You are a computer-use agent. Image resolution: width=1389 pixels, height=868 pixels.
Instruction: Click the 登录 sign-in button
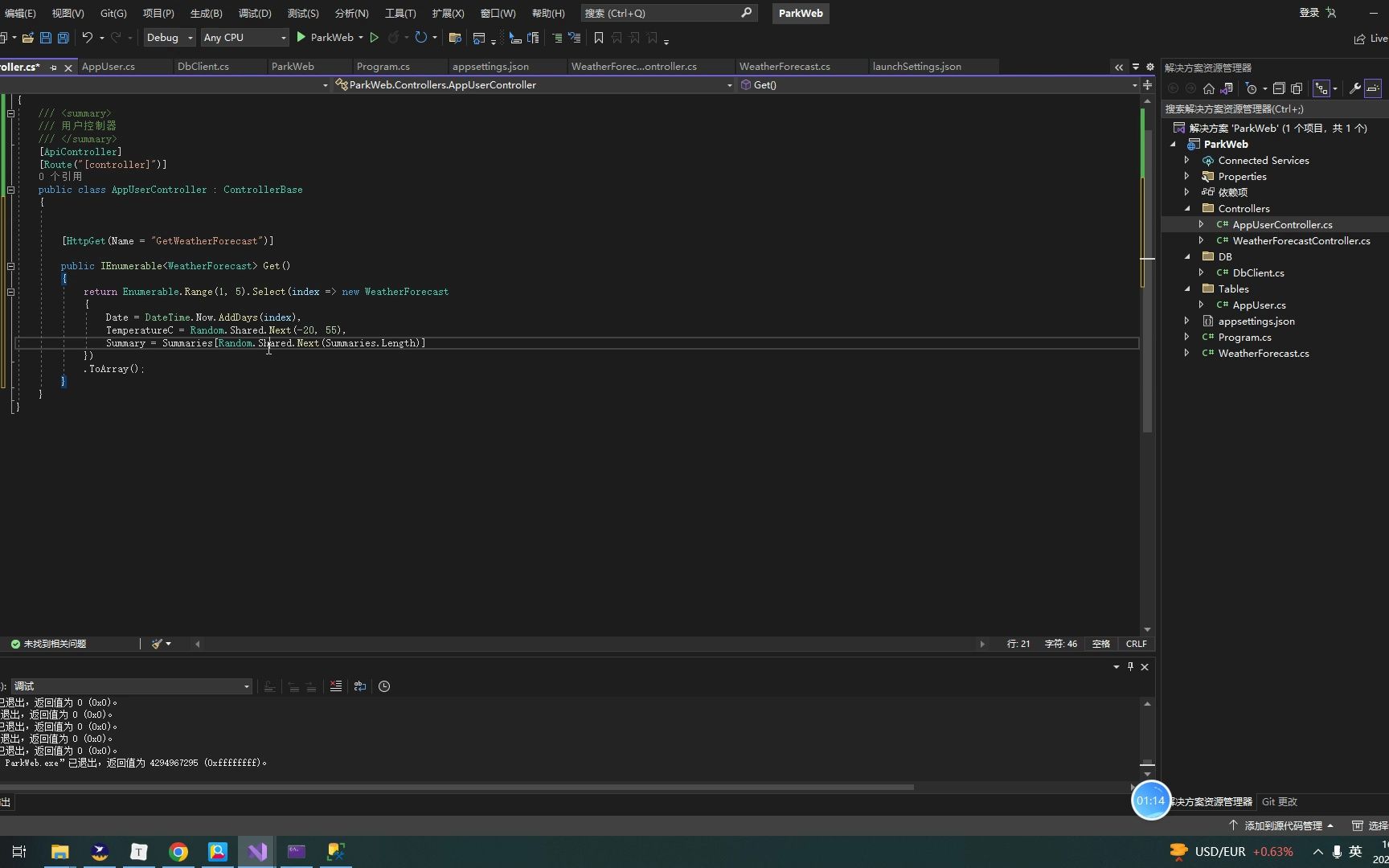1309,13
